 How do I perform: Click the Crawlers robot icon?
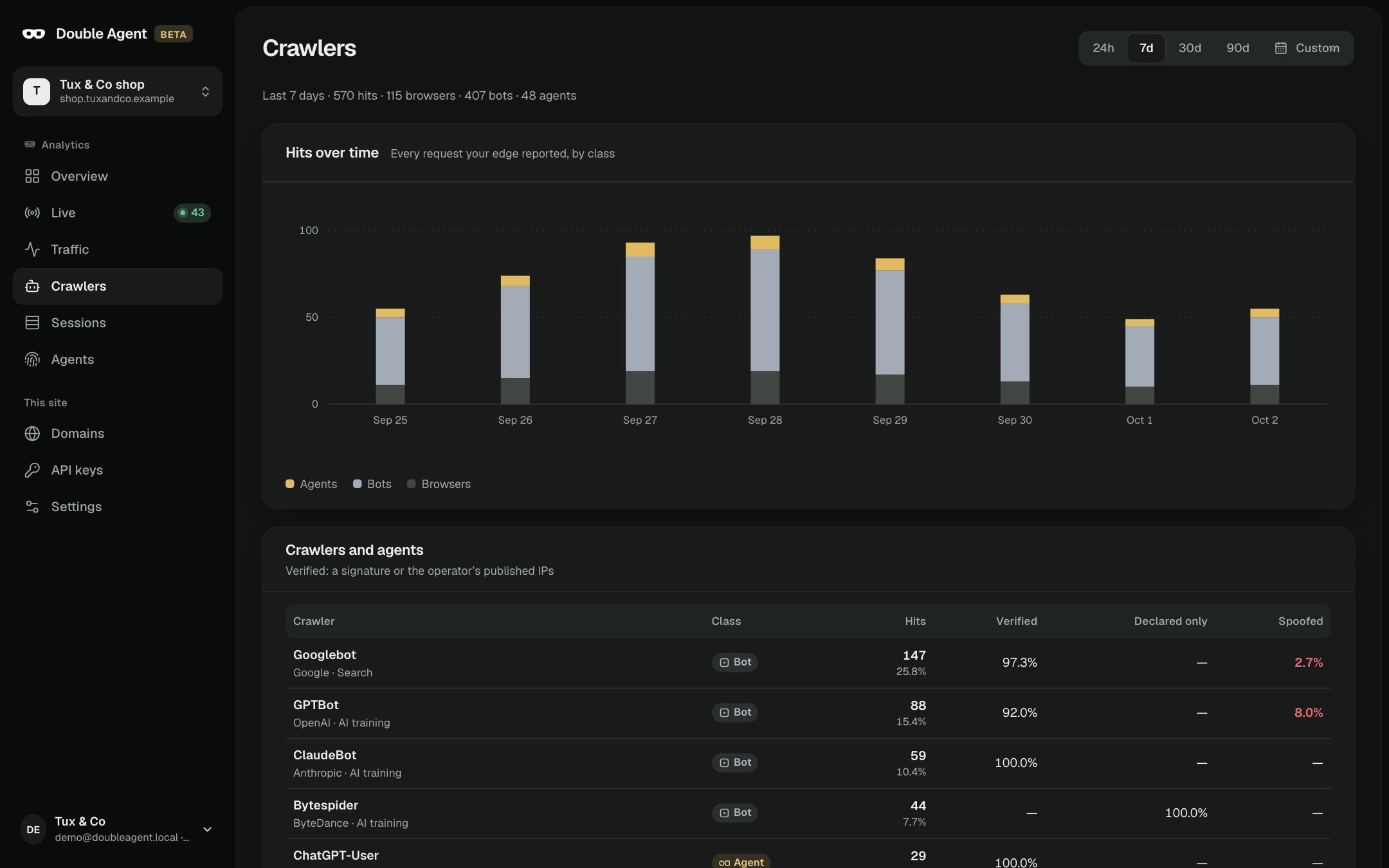point(32,286)
